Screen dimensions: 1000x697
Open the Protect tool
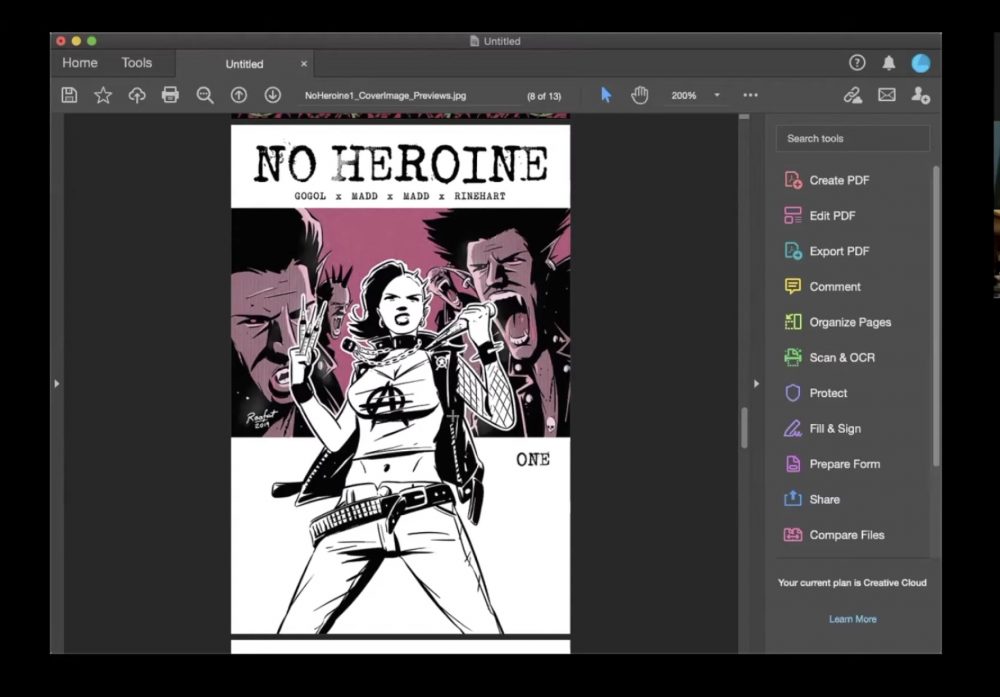tap(816, 393)
